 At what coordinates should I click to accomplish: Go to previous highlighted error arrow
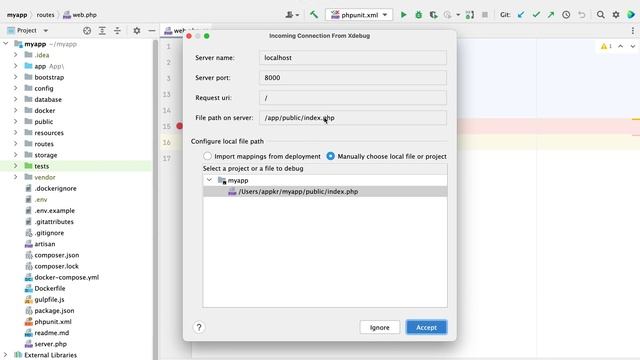(620, 46)
